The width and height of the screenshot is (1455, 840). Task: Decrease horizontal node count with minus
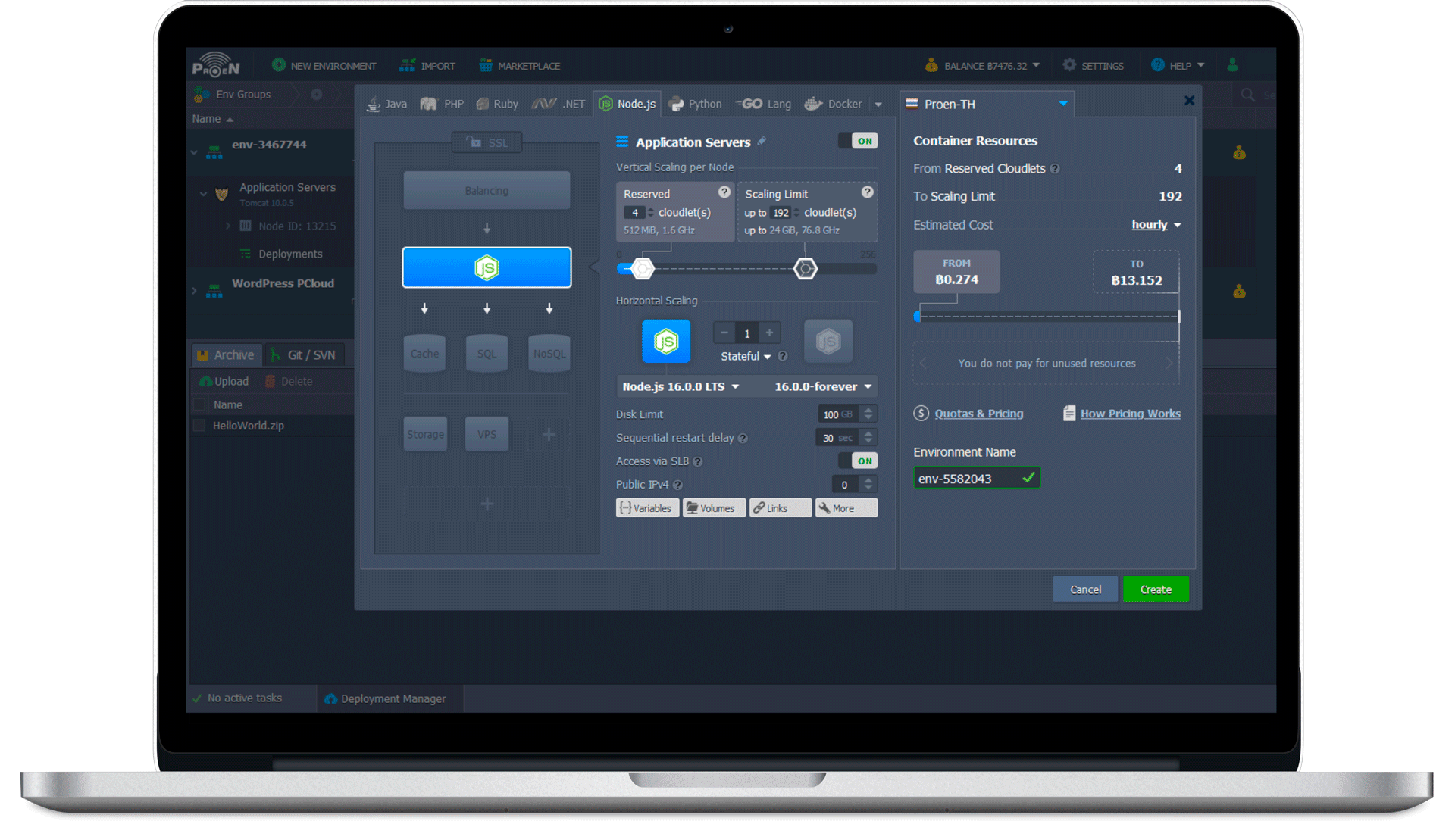pos(724,333)
